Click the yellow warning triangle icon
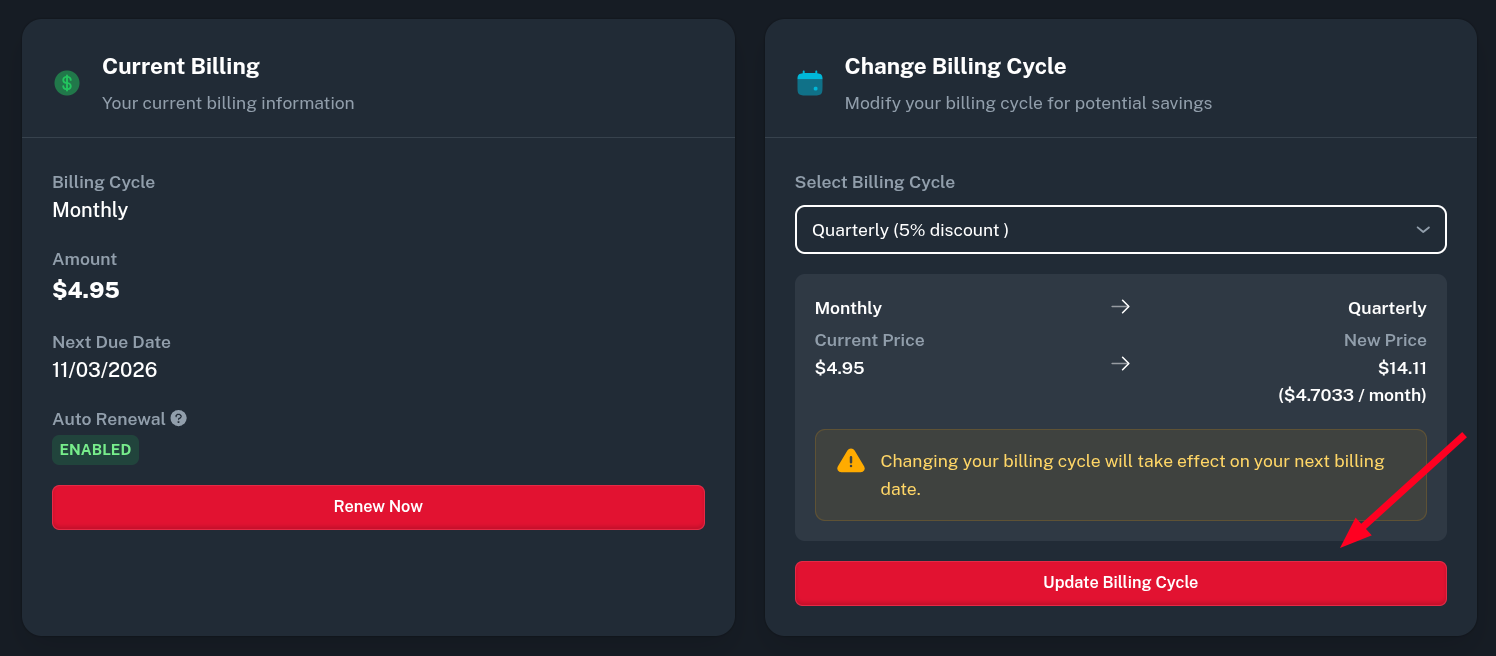The image size is (1496, 656). (x=850, y=461)
